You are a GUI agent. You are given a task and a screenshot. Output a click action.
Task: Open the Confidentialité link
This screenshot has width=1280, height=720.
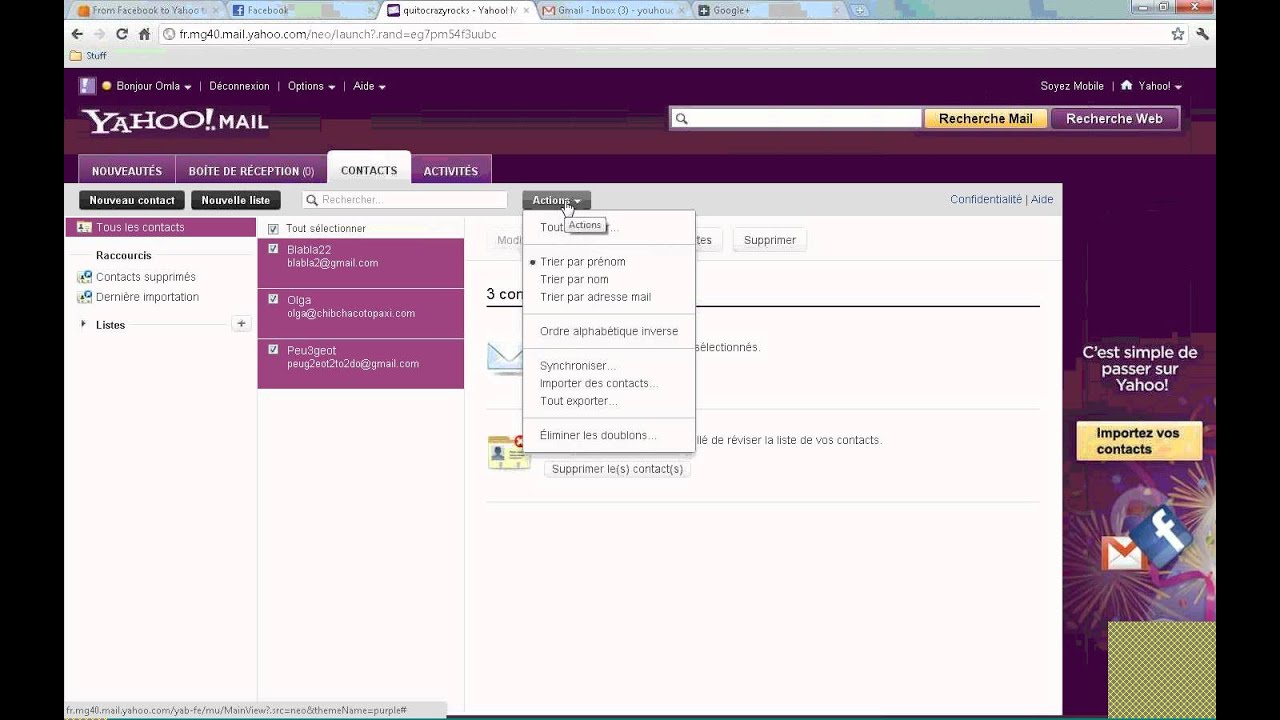coord(986,199)
